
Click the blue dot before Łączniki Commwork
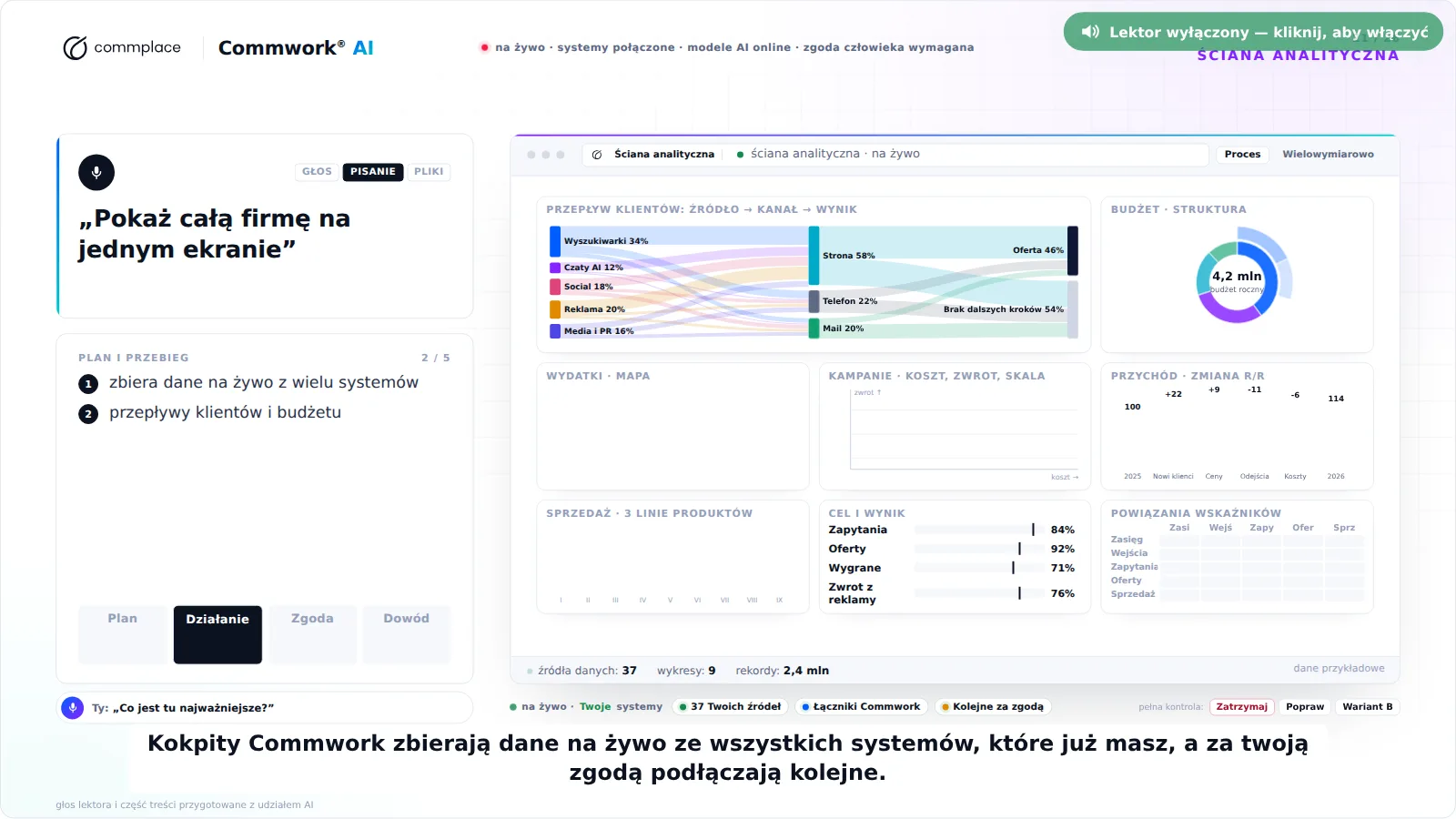(x=805, y=707)
